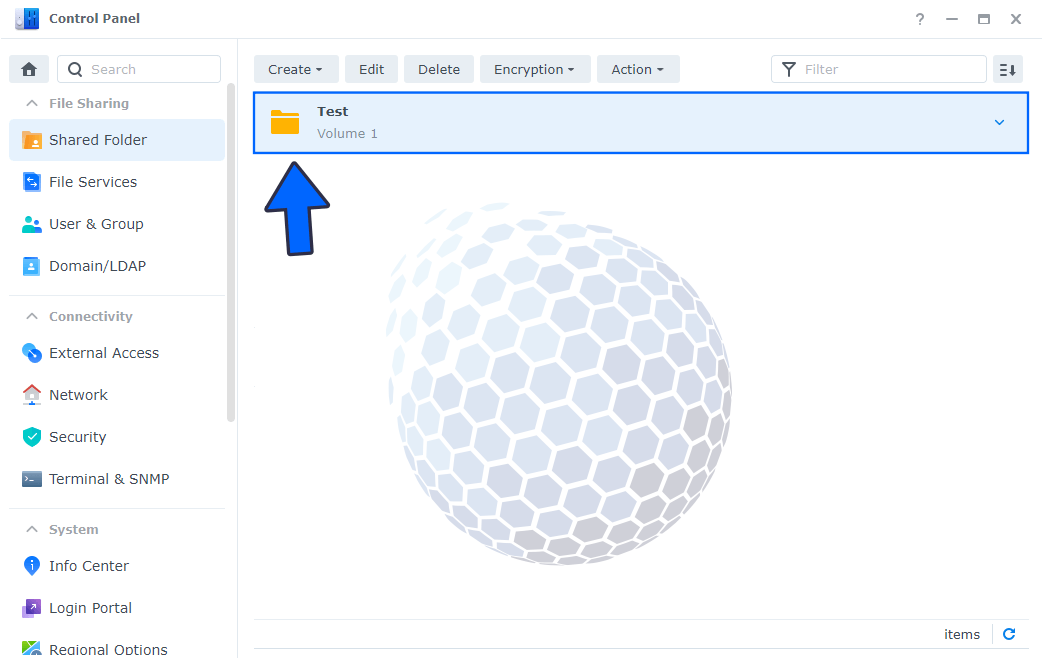Go to User & Group
Screen dimensions: 1042x659
pos(95,224)
